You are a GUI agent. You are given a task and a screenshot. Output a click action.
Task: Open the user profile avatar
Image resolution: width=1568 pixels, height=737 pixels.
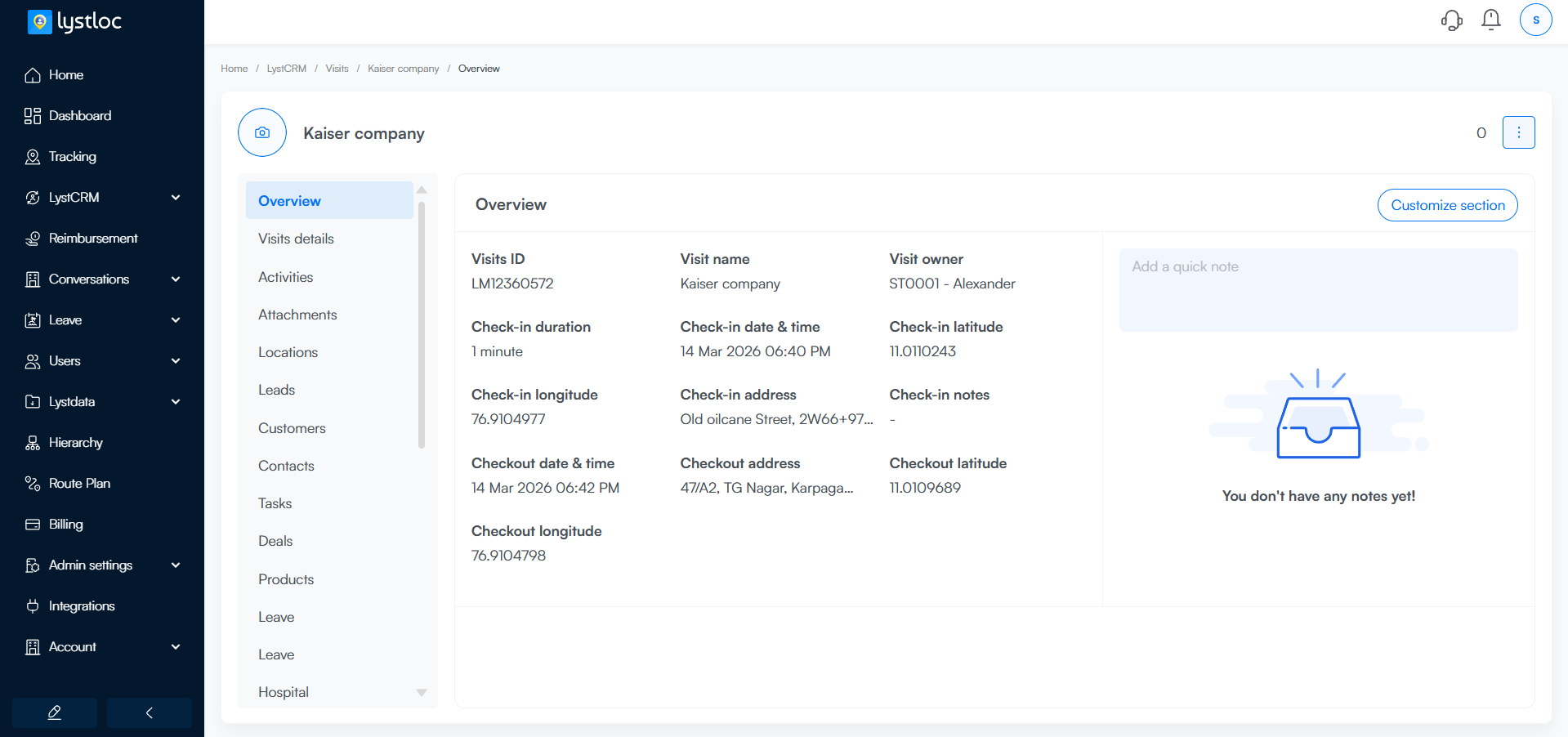tap(1535, 20)
